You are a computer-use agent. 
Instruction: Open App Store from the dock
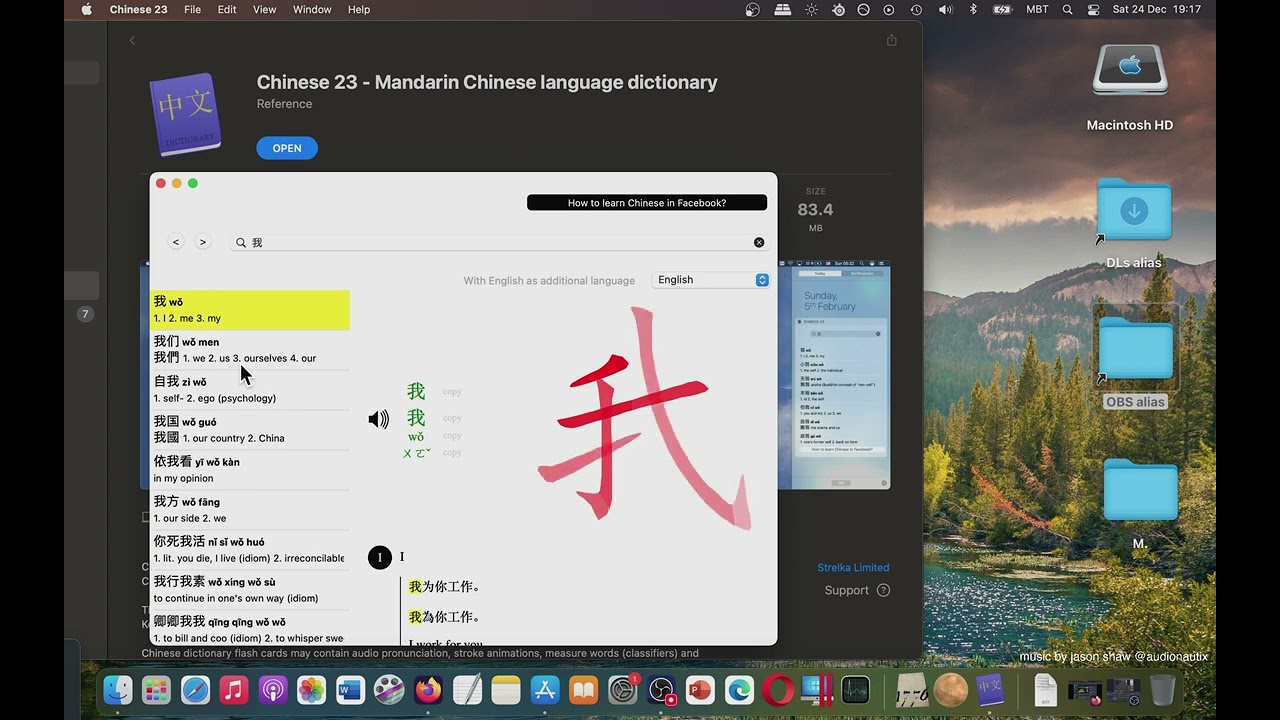pyautogui.click(x=545, y=690)
